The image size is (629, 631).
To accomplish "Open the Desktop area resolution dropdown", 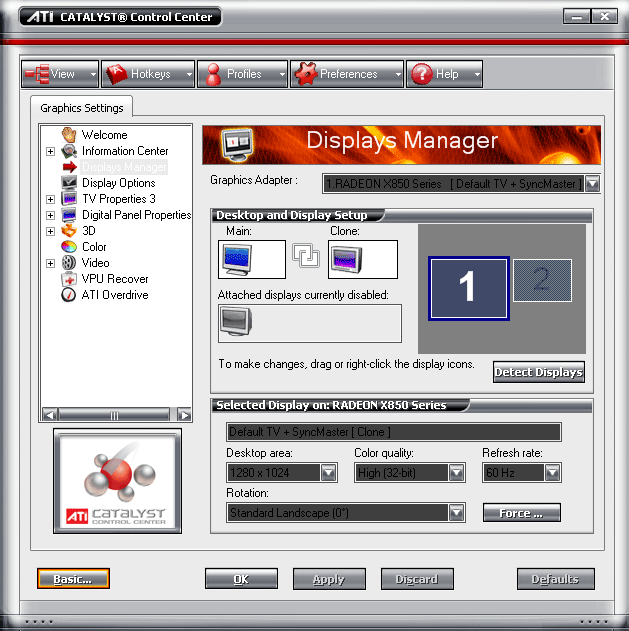I will (329, 472).
